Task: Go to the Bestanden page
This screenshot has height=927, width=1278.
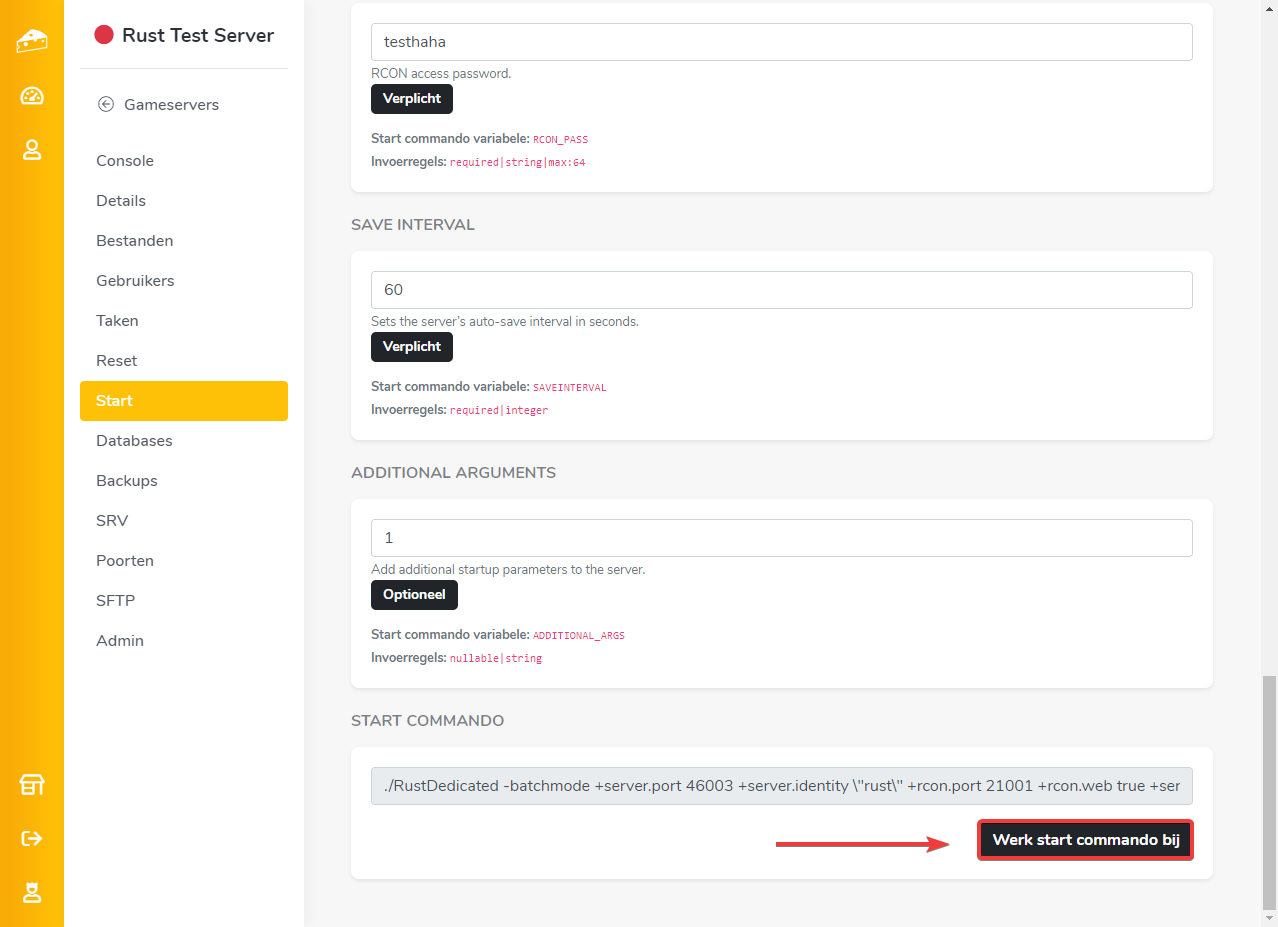Action: click(x=134, y=241)
